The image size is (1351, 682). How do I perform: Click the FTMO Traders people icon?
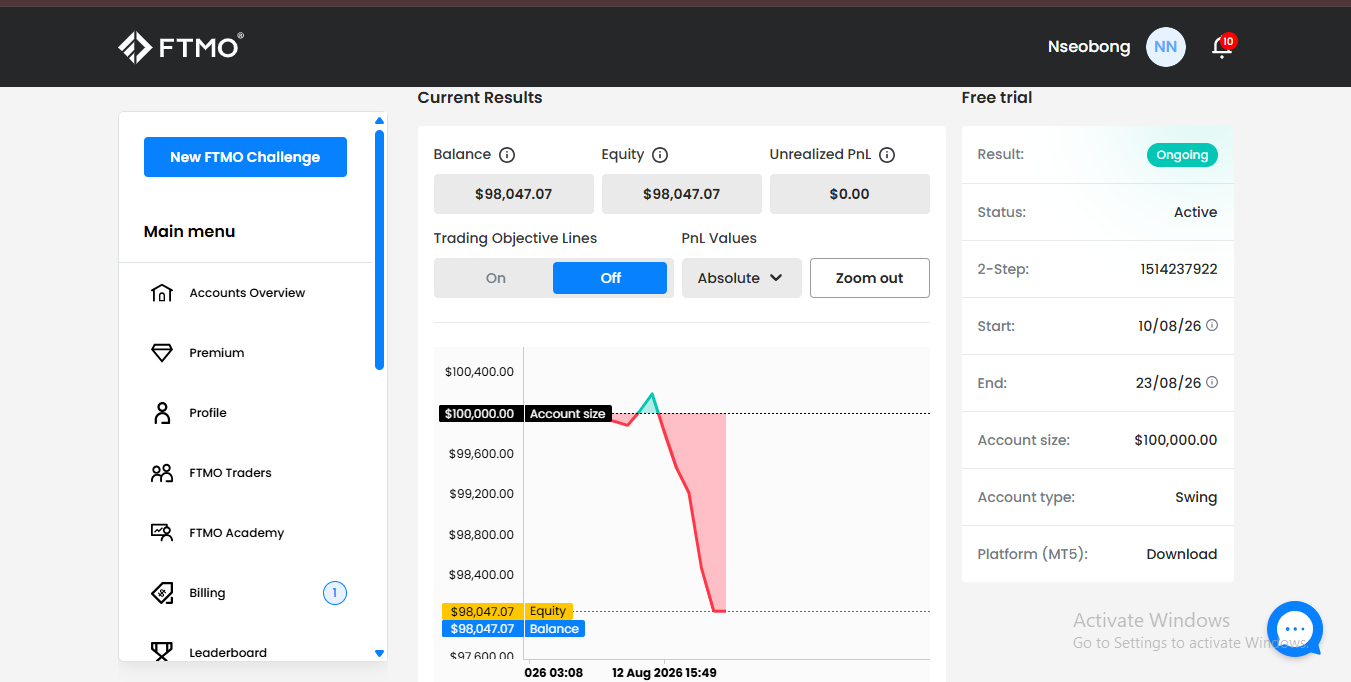pyautogui.click(x=162, y=473)
